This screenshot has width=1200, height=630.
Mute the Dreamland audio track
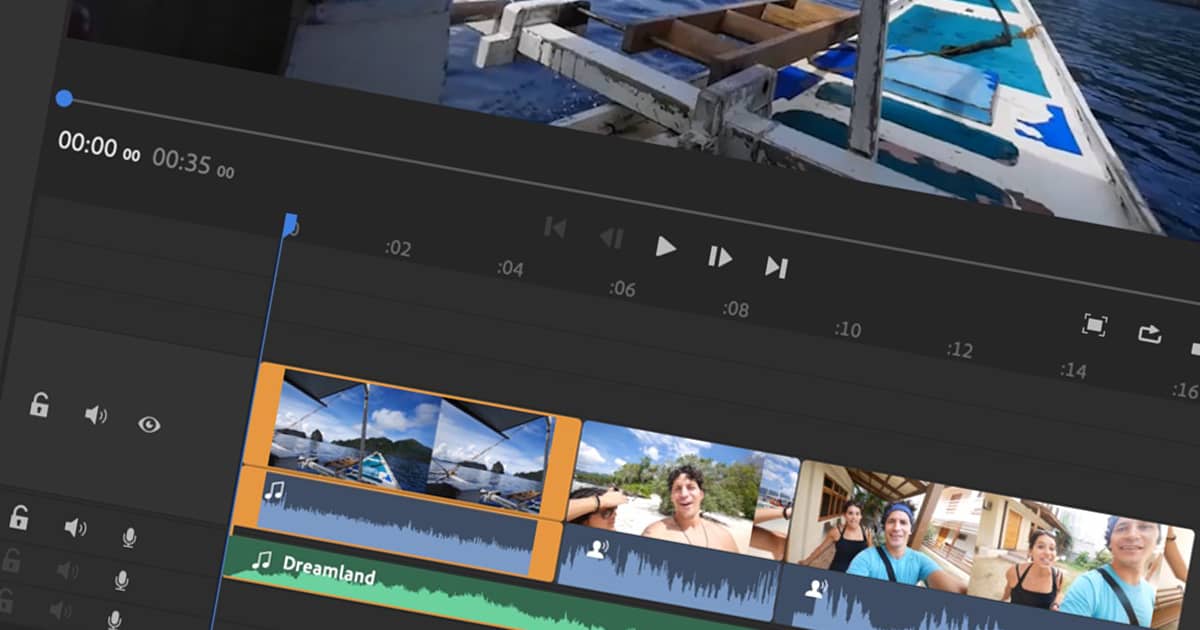[x=75, y=527]
